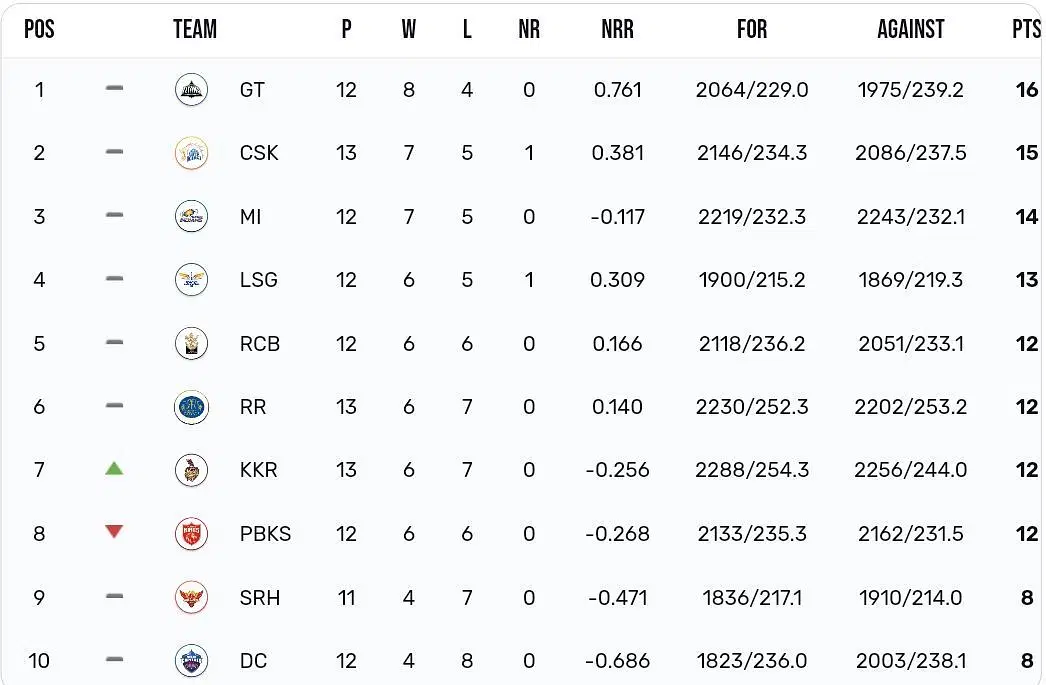
Task: Click the SRH team logo
Action: tap(191, 597)
